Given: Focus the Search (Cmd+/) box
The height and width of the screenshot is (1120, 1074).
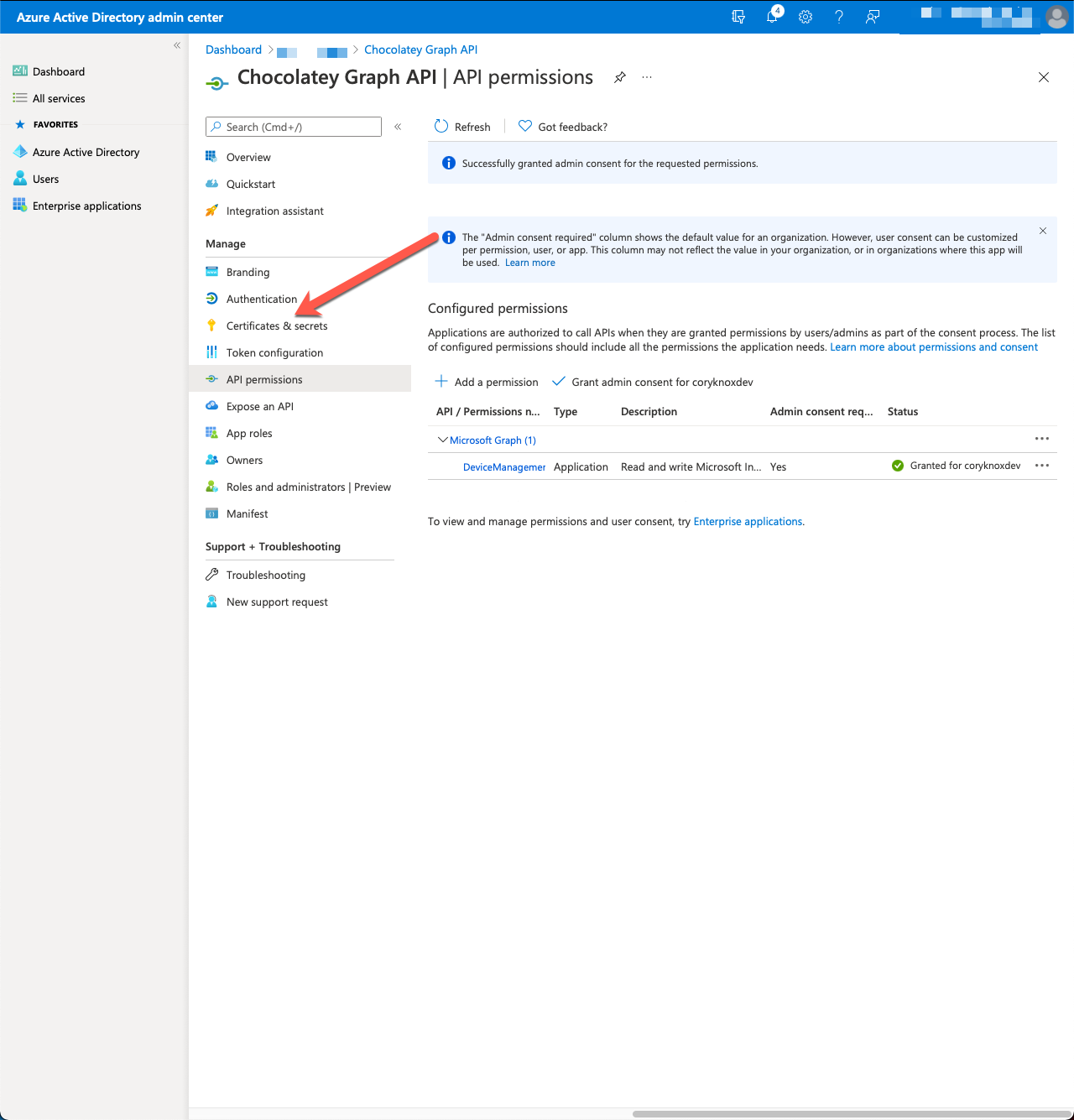Looking at the screenshot, I should pyautogui.click(x=294, y=127).
